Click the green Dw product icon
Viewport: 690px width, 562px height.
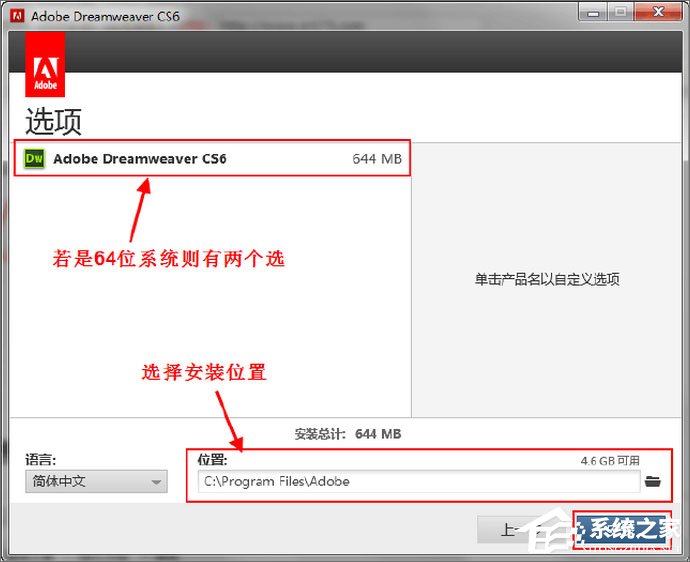point(34,158)
